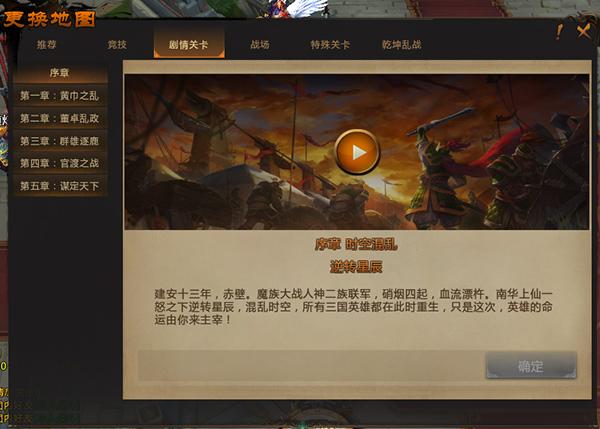Click the exclamation help icon
Image resolution: width=600 pixels, height=429 pixels.
[559, 32]
